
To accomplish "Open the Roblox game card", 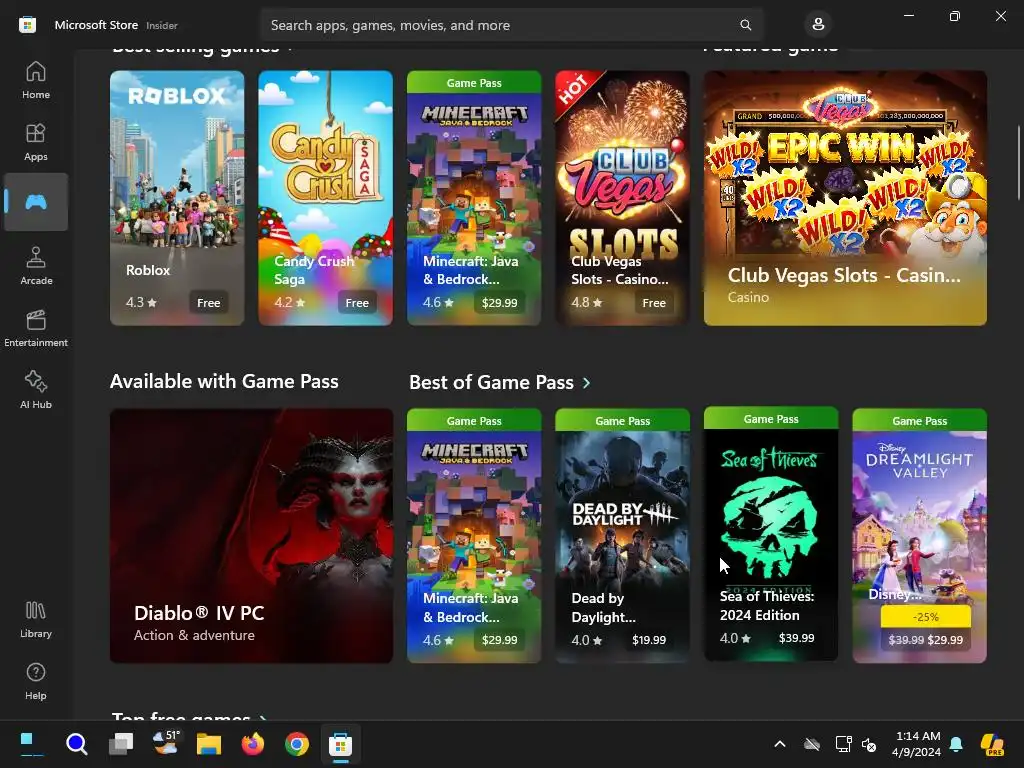I will tap(177, 198).
